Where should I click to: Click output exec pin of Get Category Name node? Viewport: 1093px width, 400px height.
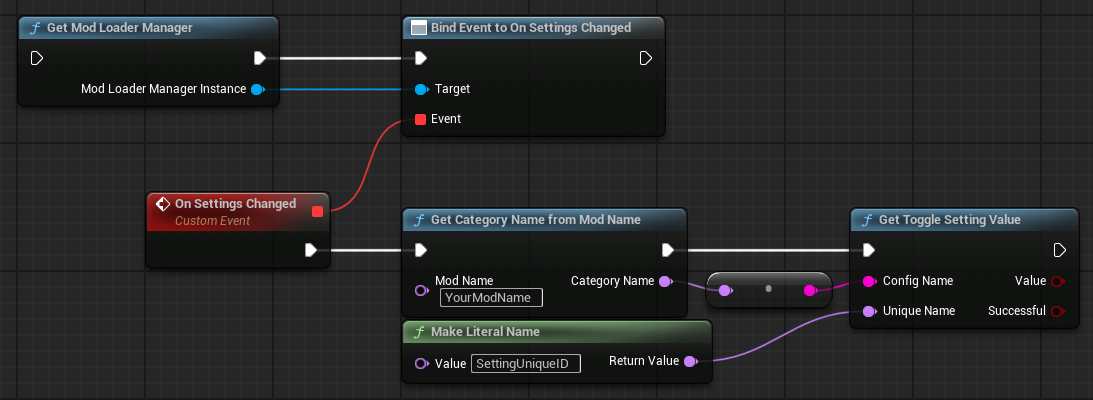point(668,249)
